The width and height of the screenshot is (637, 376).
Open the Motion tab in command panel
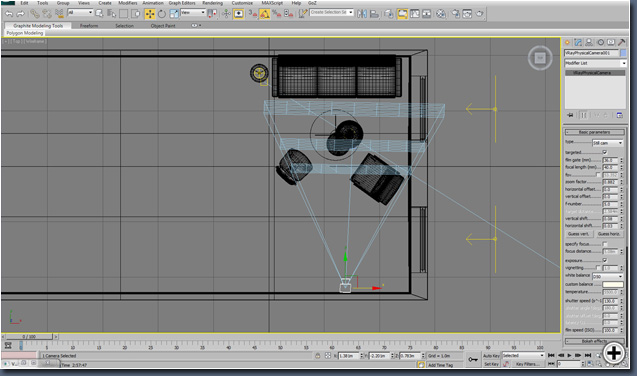600,42
